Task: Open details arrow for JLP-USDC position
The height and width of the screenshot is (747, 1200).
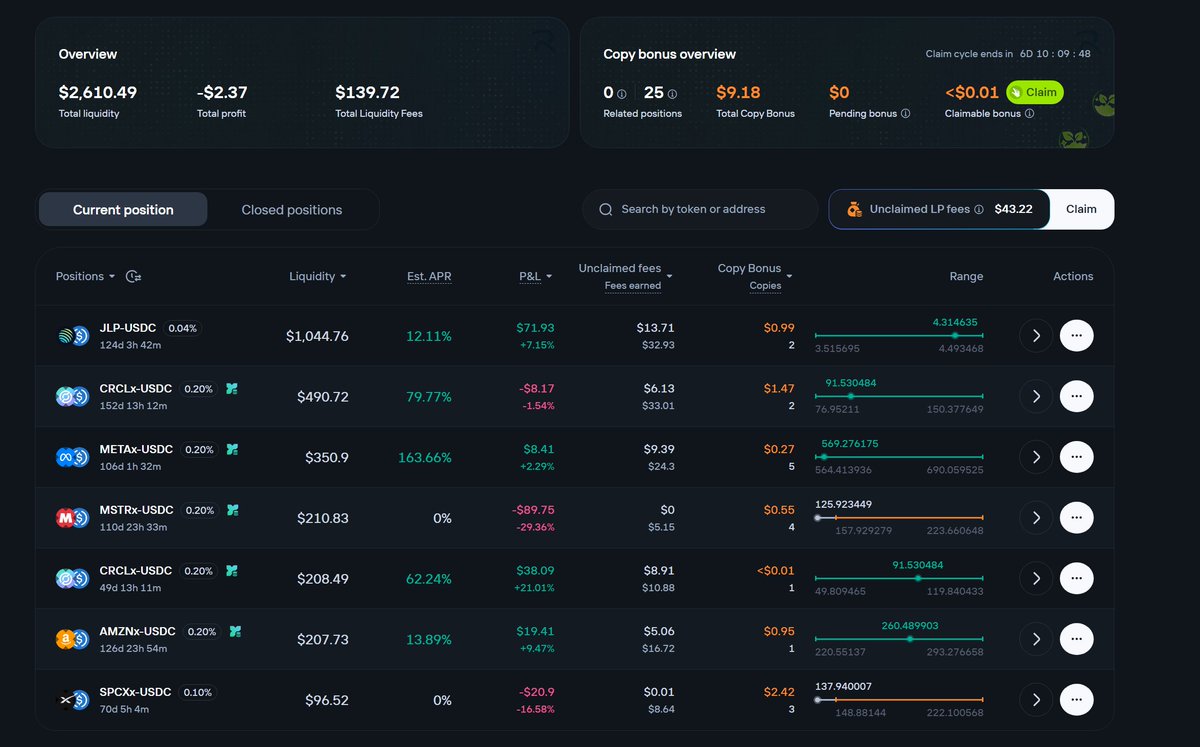Action: click(x=1036, y=336)
